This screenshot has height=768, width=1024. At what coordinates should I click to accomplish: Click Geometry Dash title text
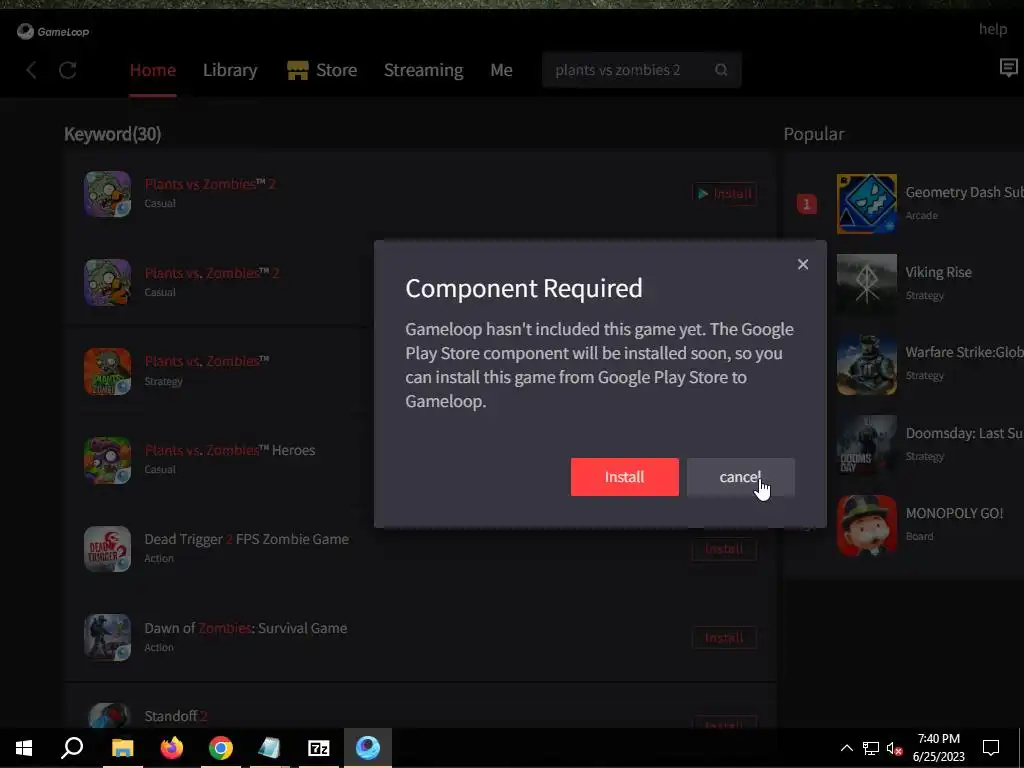coord(964,192)
